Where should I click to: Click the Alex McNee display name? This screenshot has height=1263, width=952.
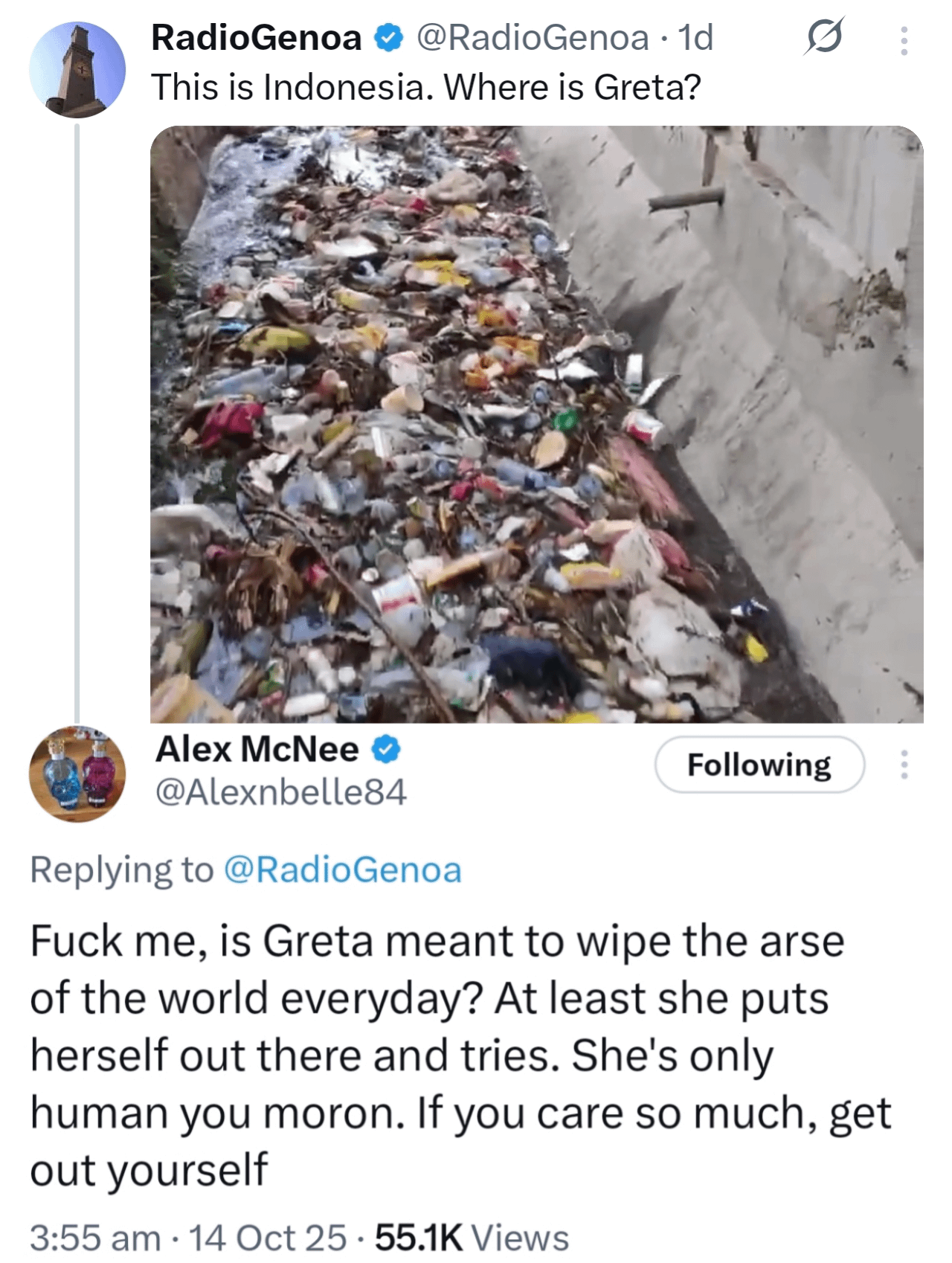(257, 749)
